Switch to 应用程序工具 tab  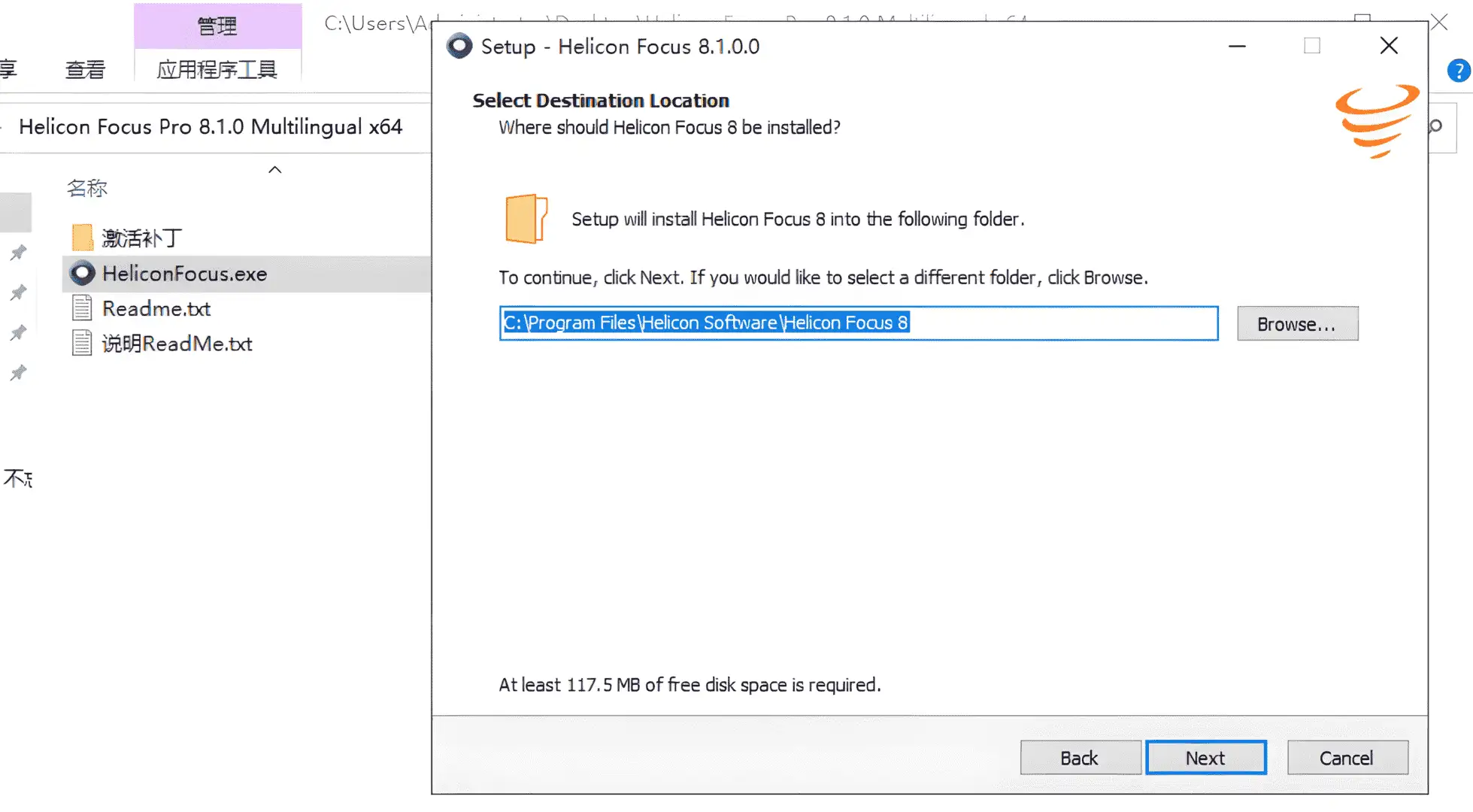[217, 70]
